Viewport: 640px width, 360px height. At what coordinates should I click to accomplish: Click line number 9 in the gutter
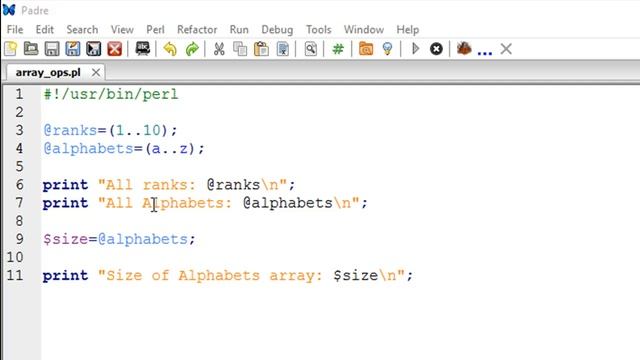click(x=19, y=239)
